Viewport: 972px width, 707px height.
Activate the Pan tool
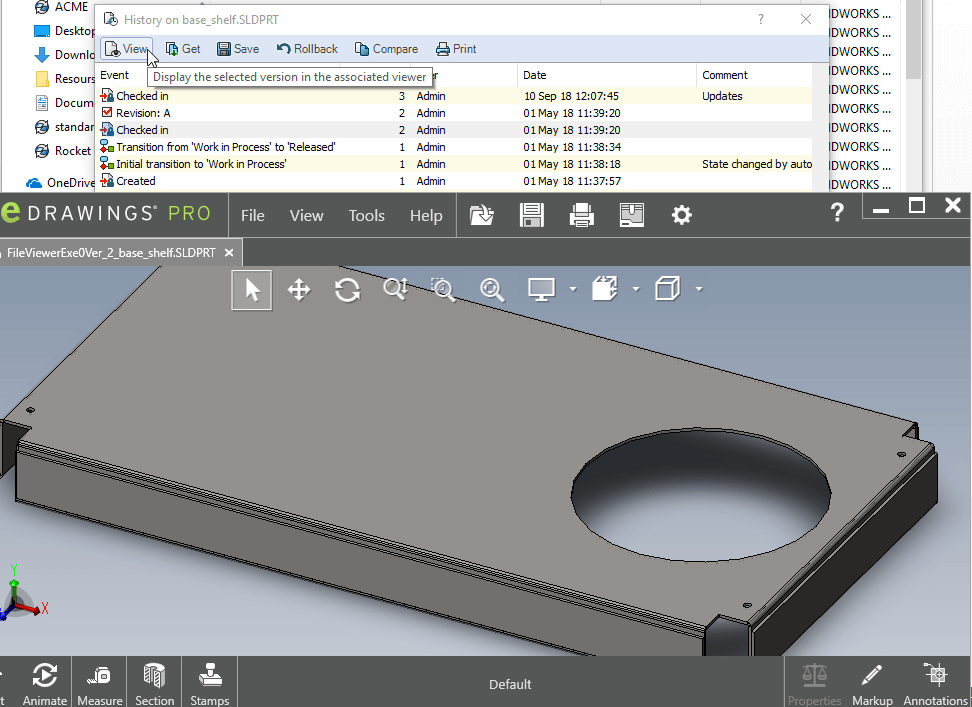click(298, 290)
